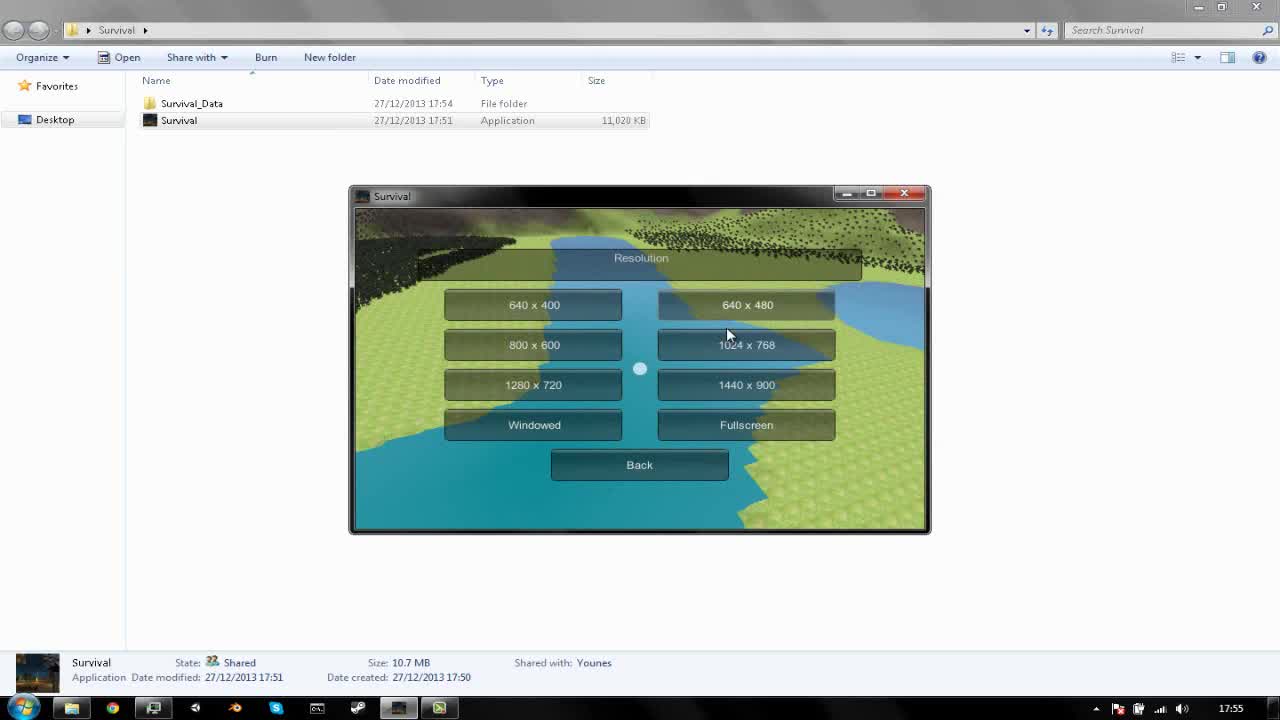Open the screen recorder taskbar icon
This screenshot has height=720, width=1280.
pyautogui.click(x=439, y=708)
